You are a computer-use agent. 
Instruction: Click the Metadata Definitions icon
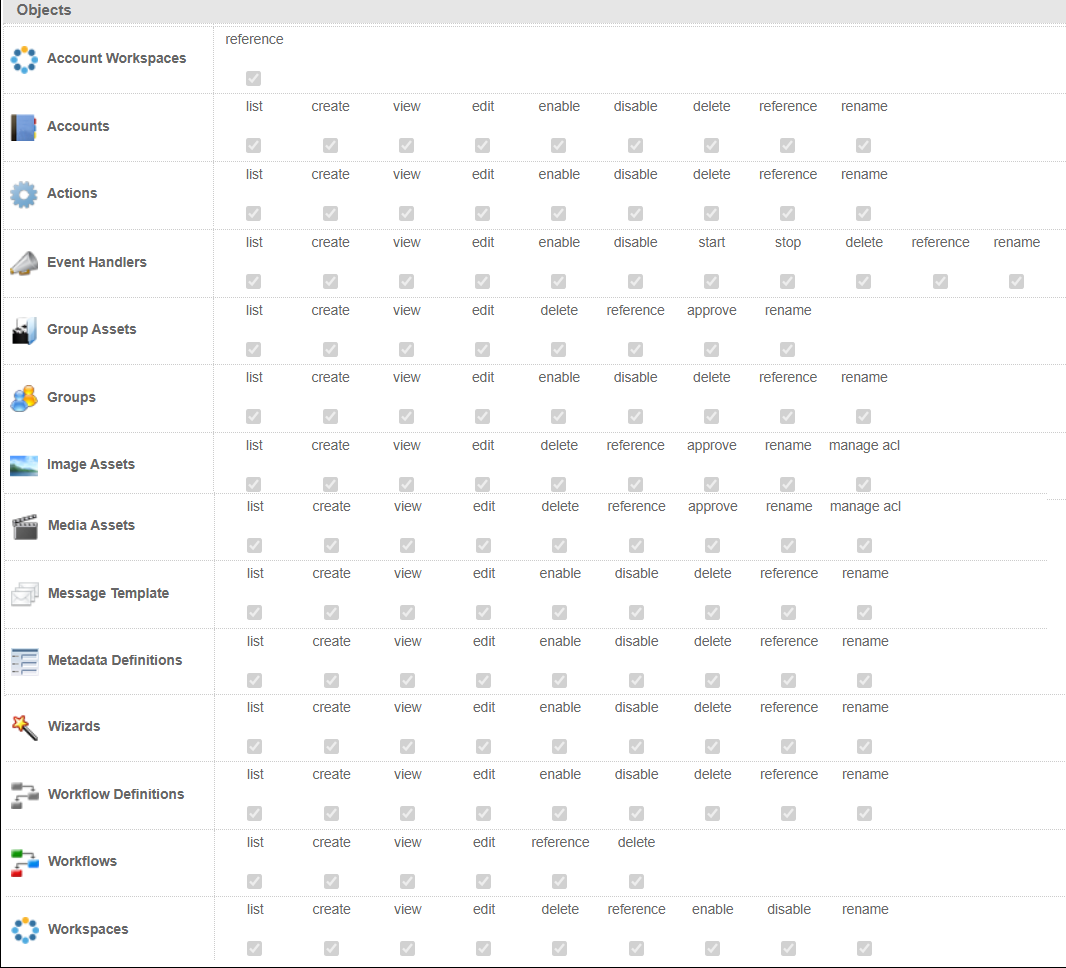click(23, 661)
